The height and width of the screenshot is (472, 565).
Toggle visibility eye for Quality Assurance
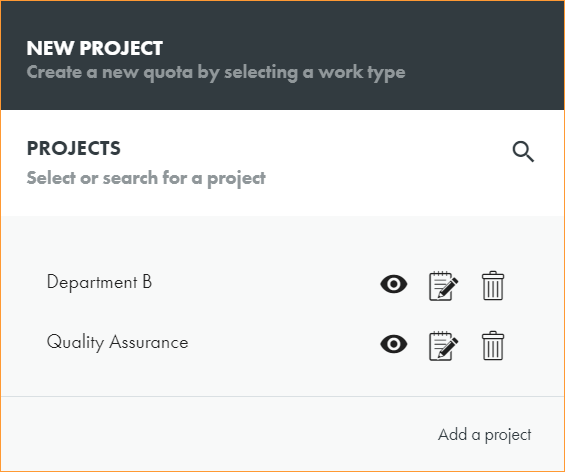(393, 344)
